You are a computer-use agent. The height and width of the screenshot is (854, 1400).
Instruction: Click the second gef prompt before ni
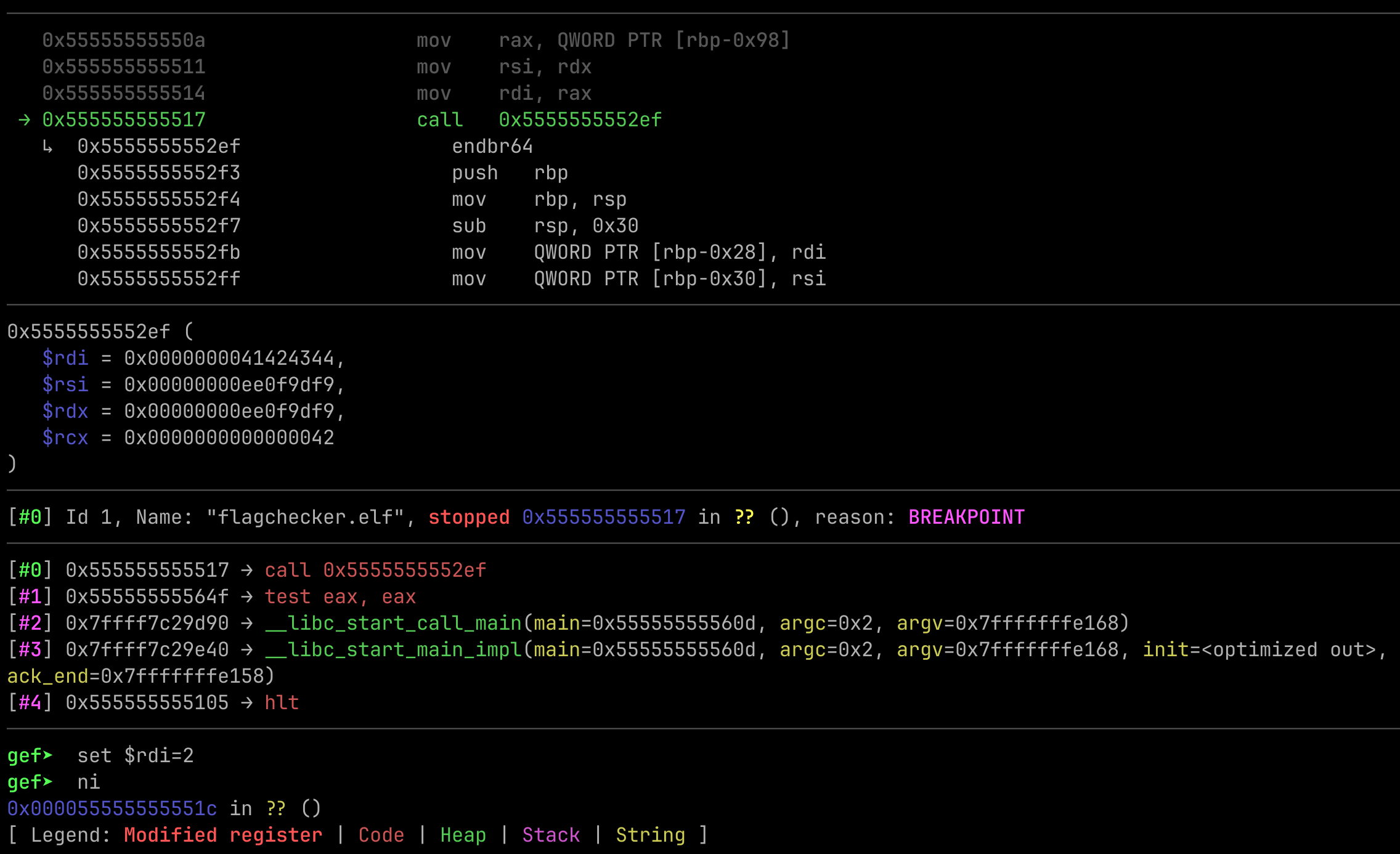[30, 782]
